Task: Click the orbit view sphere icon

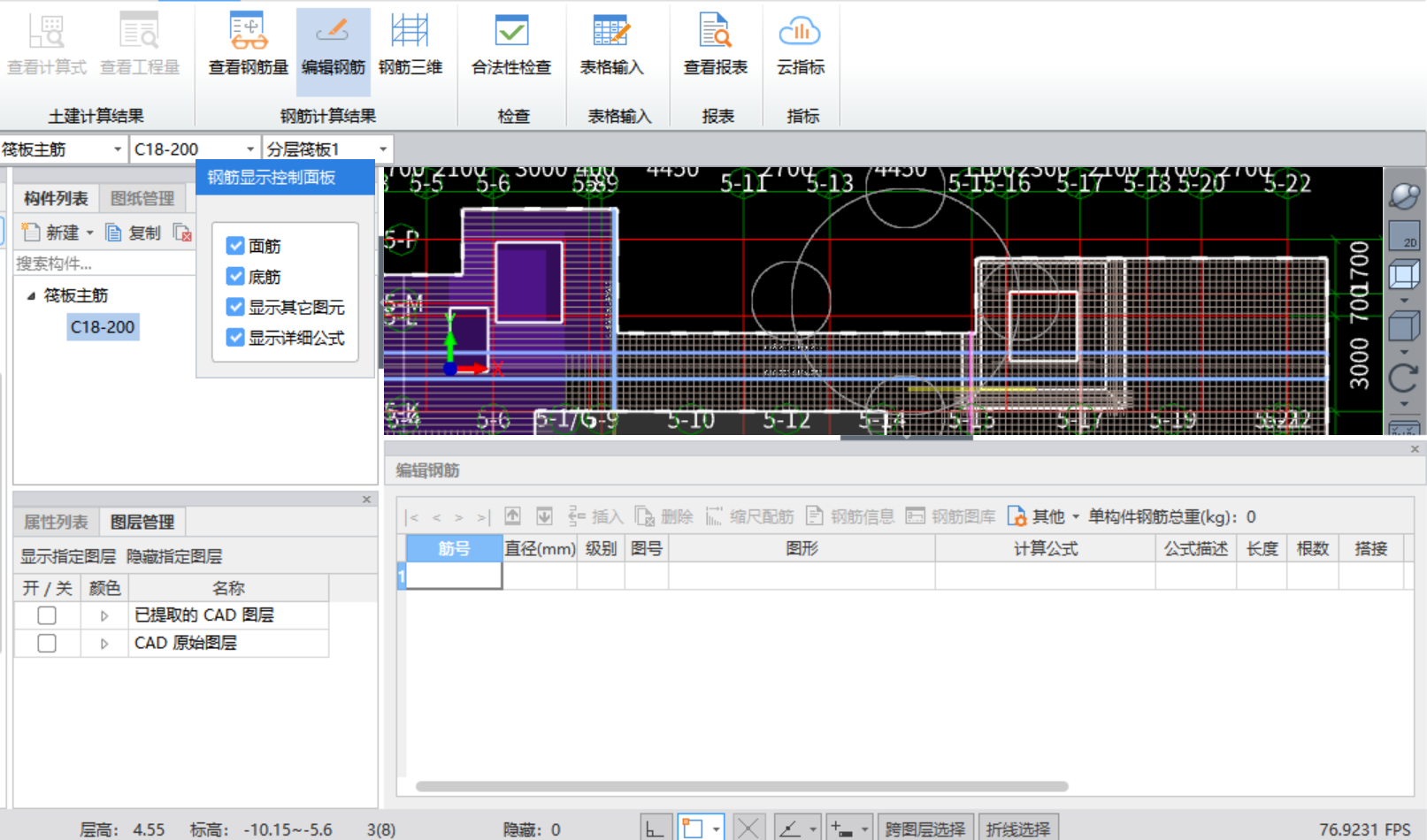Action: (1404, 195)
